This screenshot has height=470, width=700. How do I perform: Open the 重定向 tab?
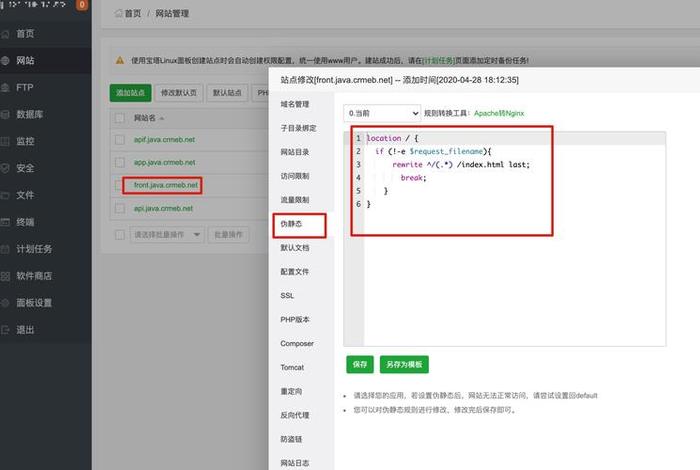click(291, 391)
